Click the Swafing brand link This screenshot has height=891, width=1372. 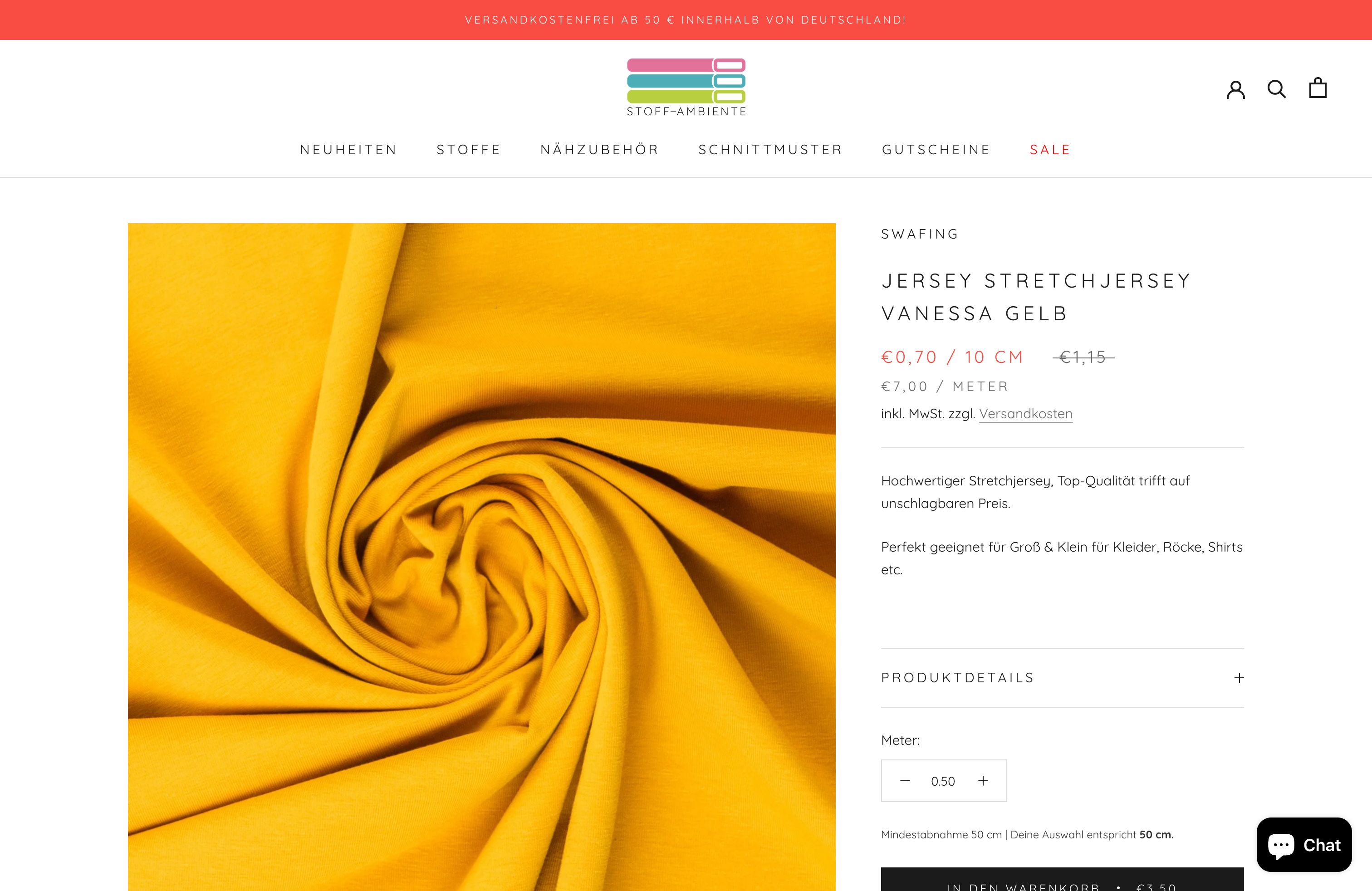click(920, 234)
